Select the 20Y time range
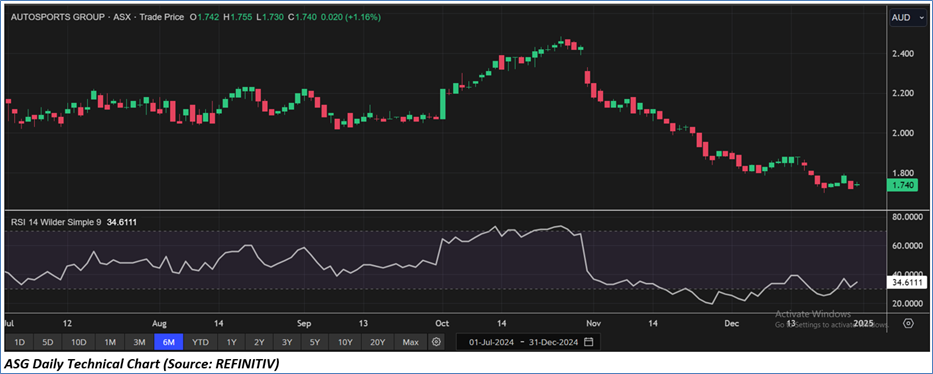This screenshot has height=374, width=933. click(x=378, y=342)
